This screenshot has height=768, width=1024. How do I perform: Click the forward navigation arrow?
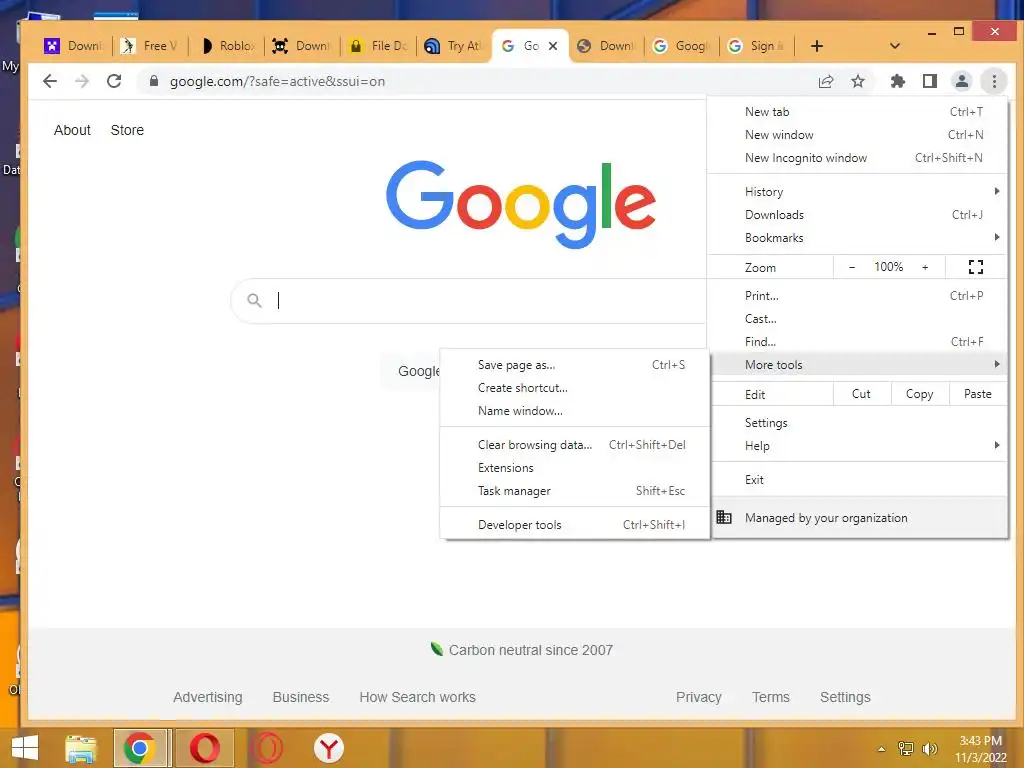[82, 81]
